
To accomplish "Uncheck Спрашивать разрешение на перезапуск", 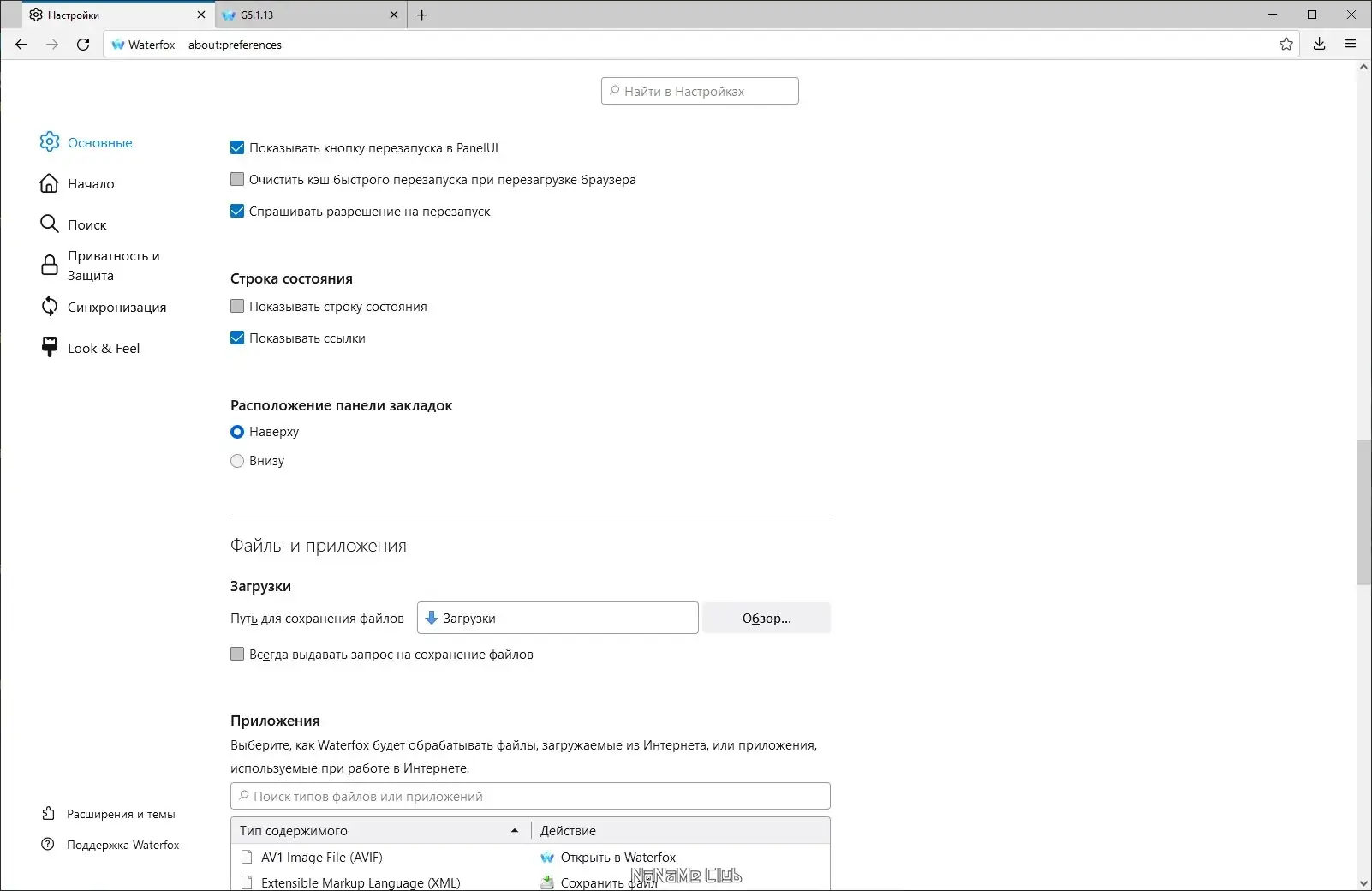I will (236, 211).
